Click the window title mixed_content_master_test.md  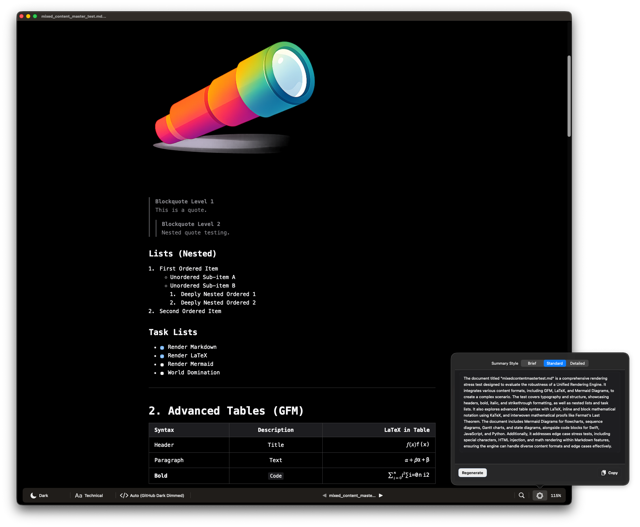point(73,16)
